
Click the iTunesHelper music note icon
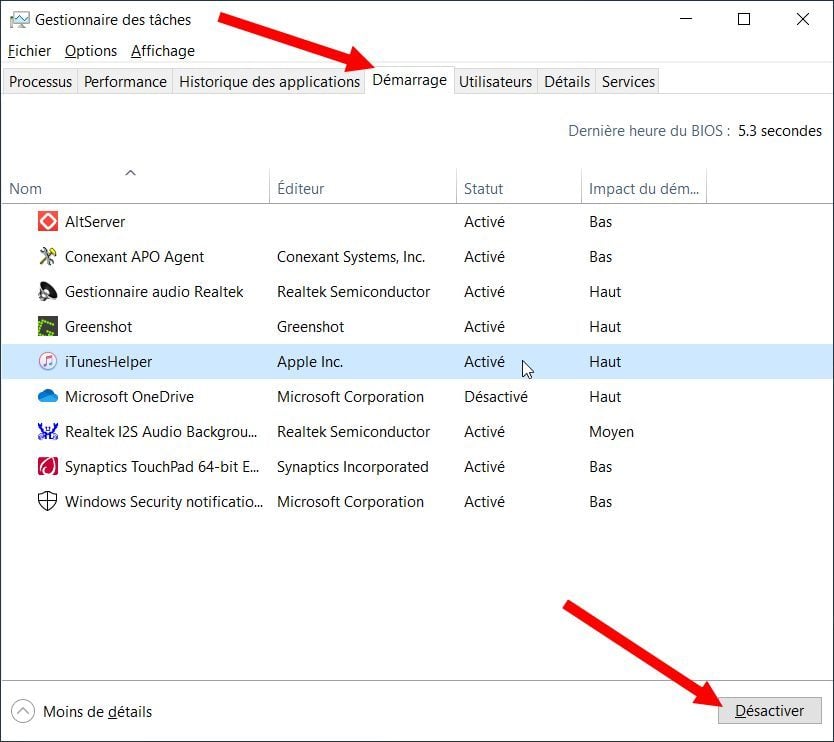47,362
